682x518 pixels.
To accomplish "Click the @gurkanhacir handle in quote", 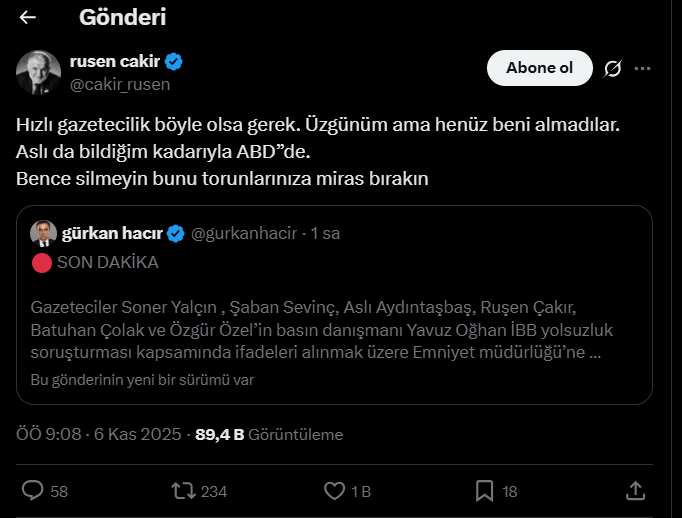I will pyautogui.click(x=243, y=233).
